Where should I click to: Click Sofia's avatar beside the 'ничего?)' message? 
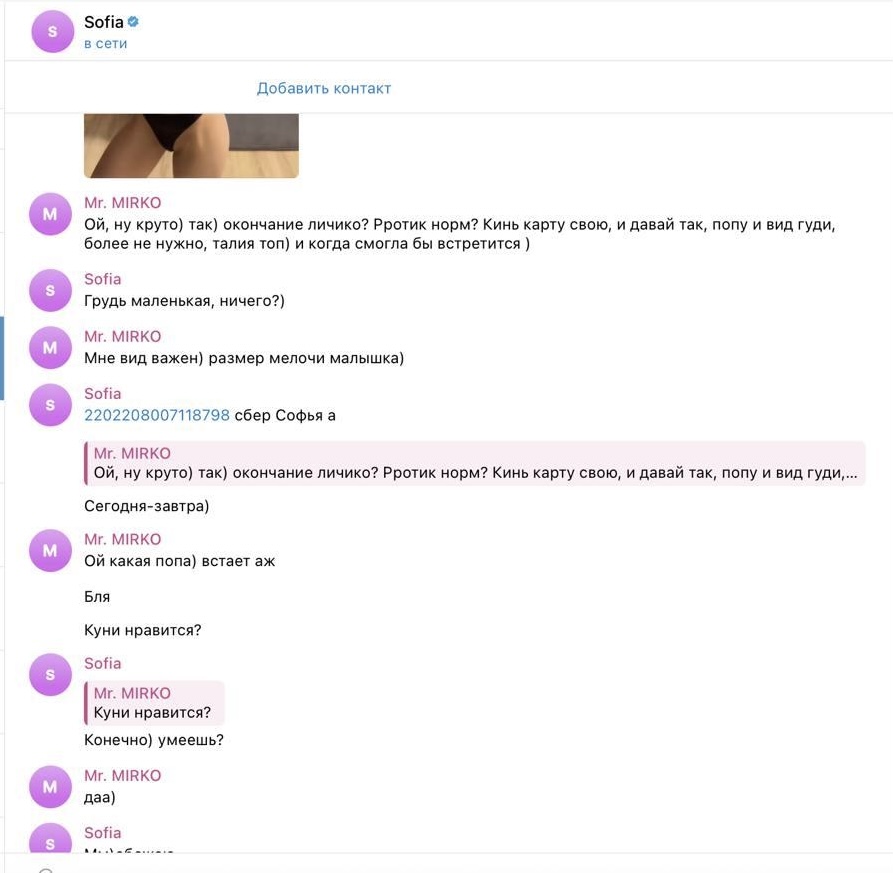50,290
